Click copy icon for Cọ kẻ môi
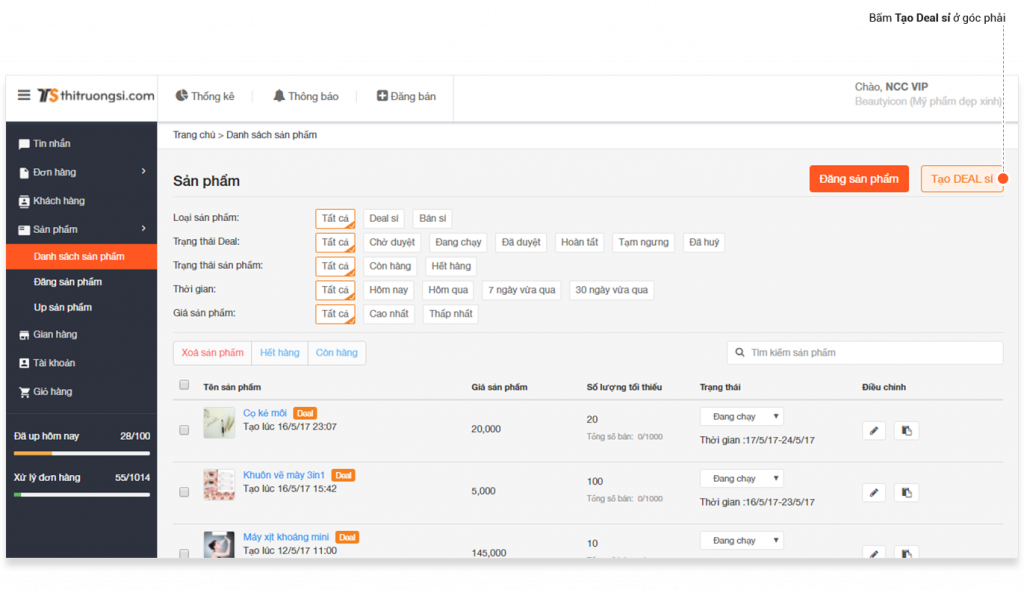Image resolution: width=1024 pixels, height=590 pixels. (x=906, y=431)
